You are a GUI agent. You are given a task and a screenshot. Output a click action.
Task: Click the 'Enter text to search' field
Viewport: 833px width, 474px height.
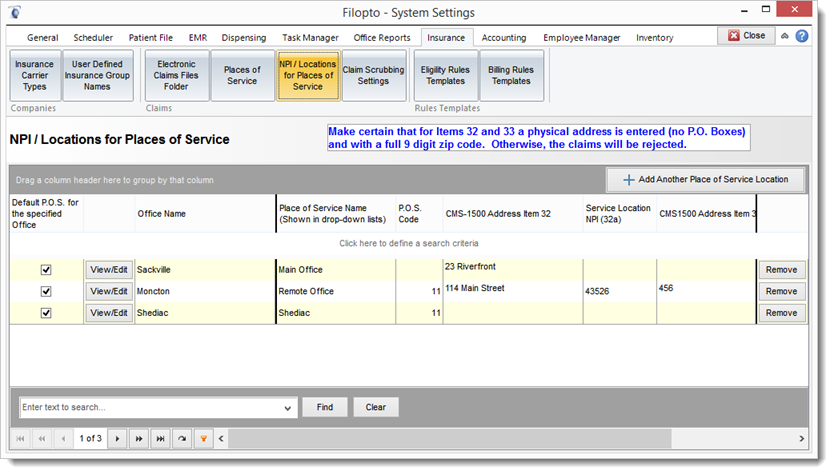150,408
